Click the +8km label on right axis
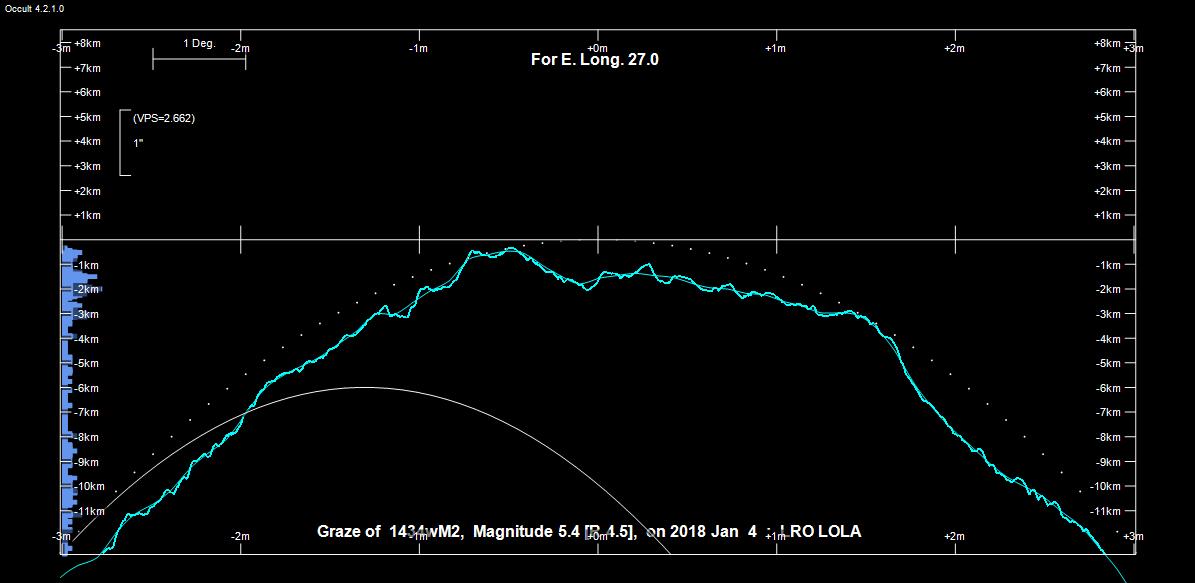The image size is (1195, 583). tap(1108, 44)
